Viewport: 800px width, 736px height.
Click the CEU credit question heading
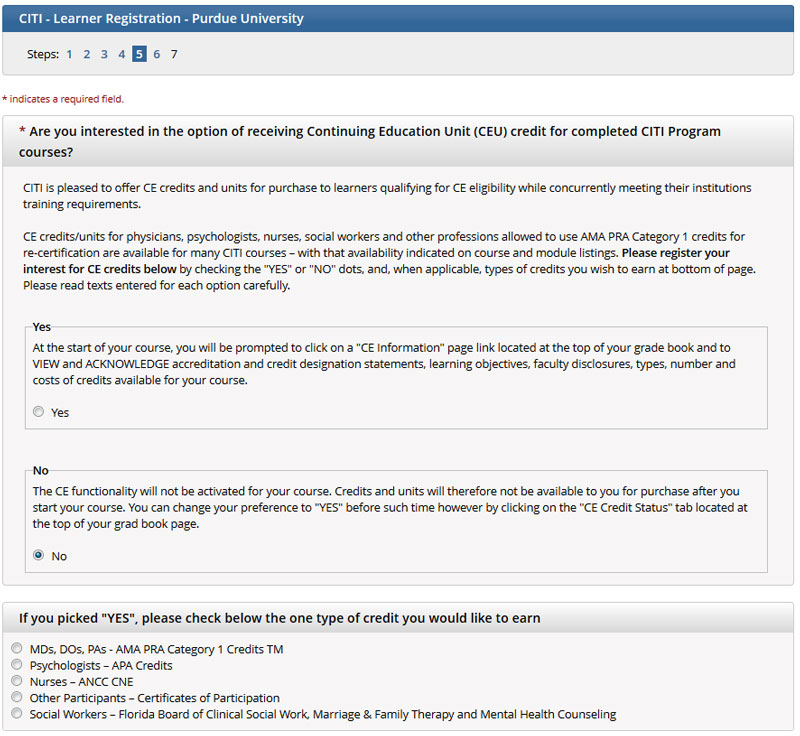(370, 141)
